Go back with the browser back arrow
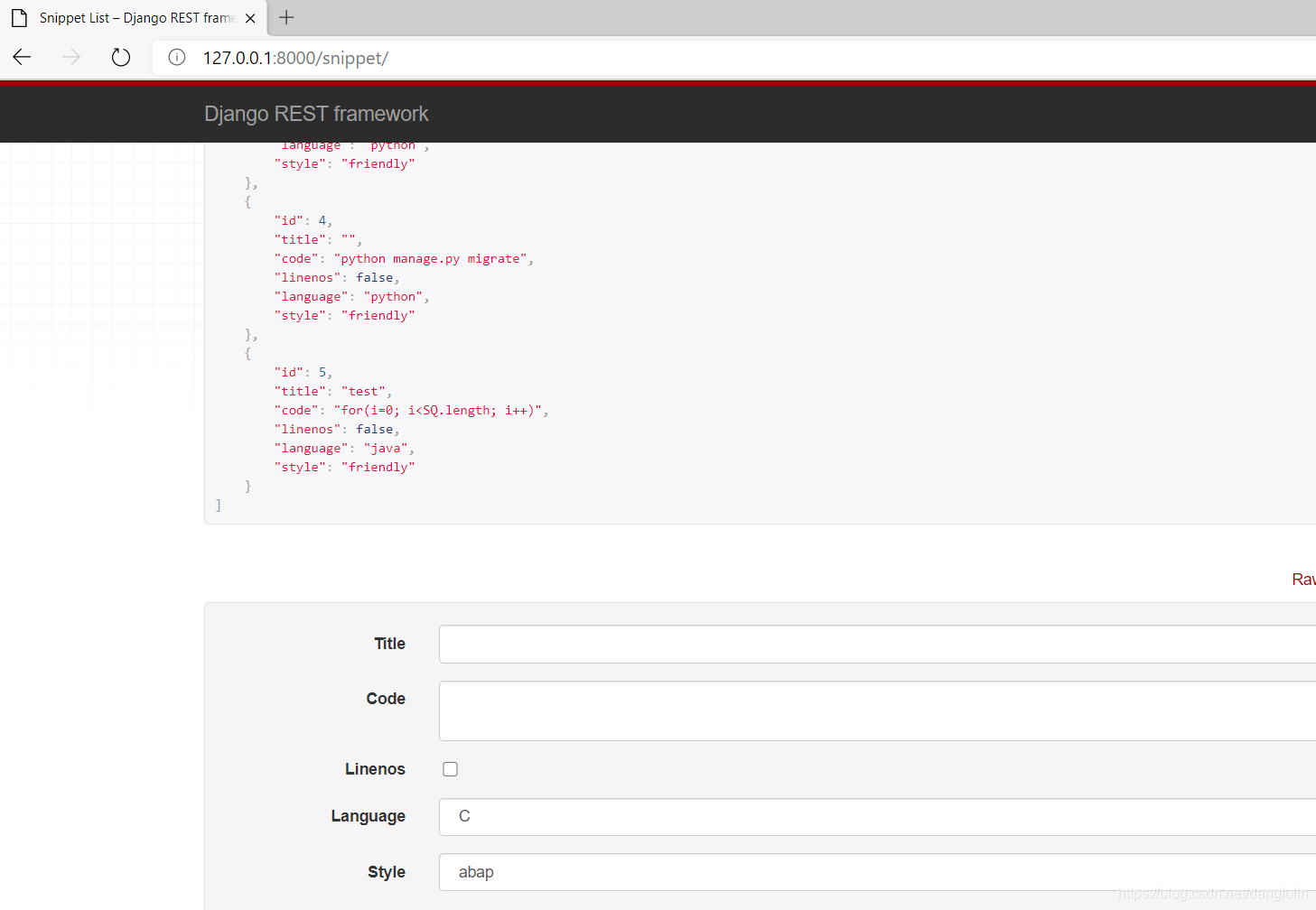 pyautogui.click(x=23, y=58)
